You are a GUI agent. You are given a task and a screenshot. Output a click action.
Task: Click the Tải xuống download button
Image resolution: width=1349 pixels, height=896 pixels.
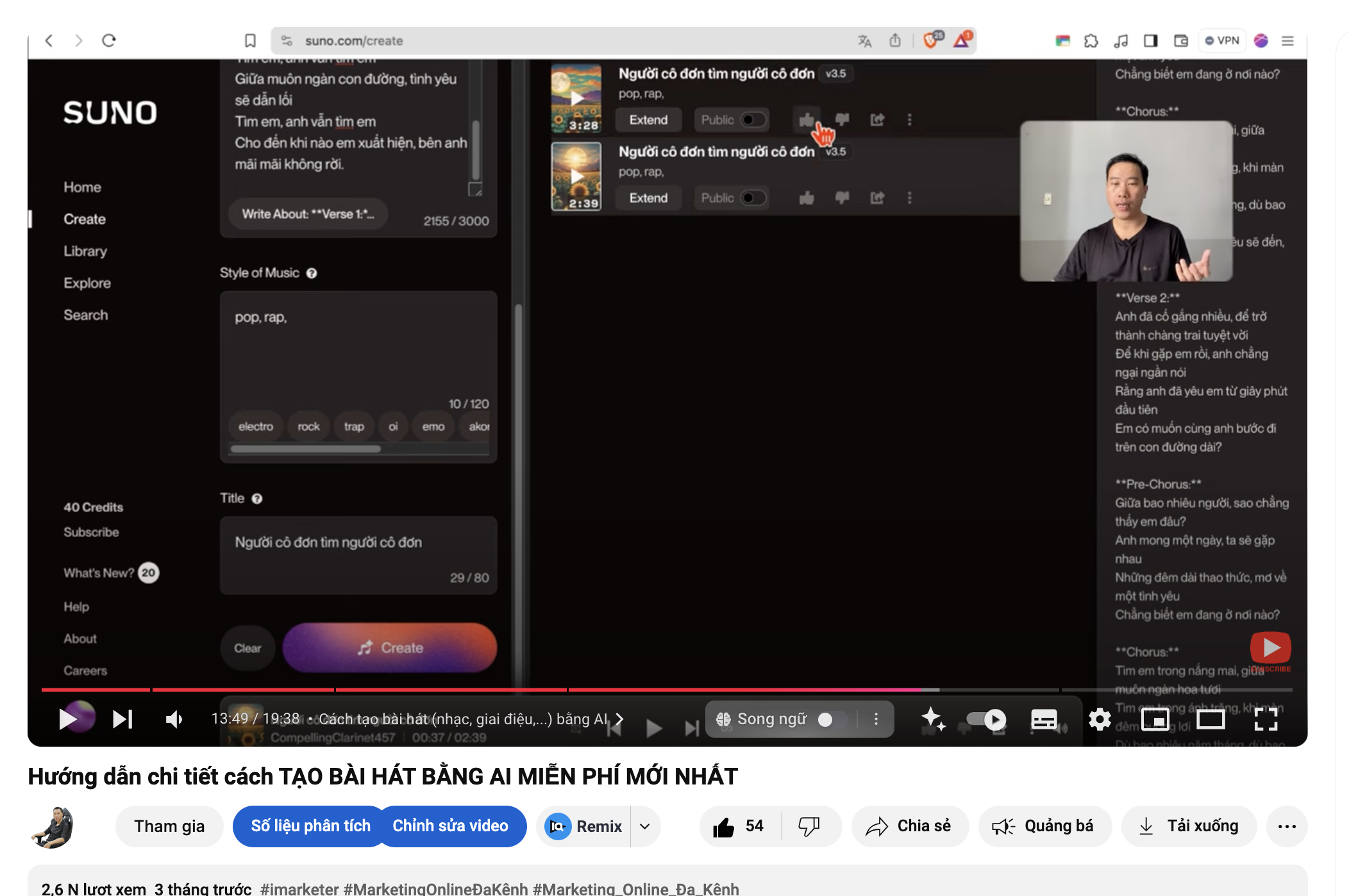tap(1189, 826)
